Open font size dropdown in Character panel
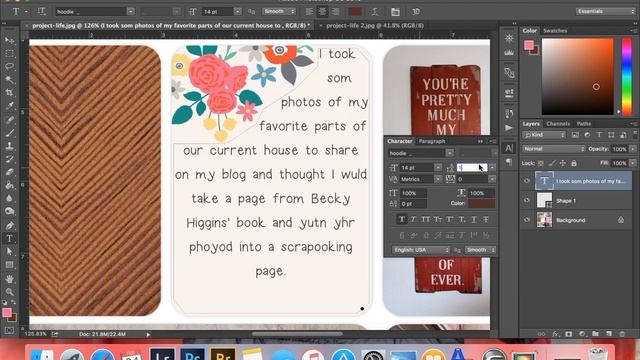Image resolution: width=640 pixels, height=360 pixels. coord(438,167)
